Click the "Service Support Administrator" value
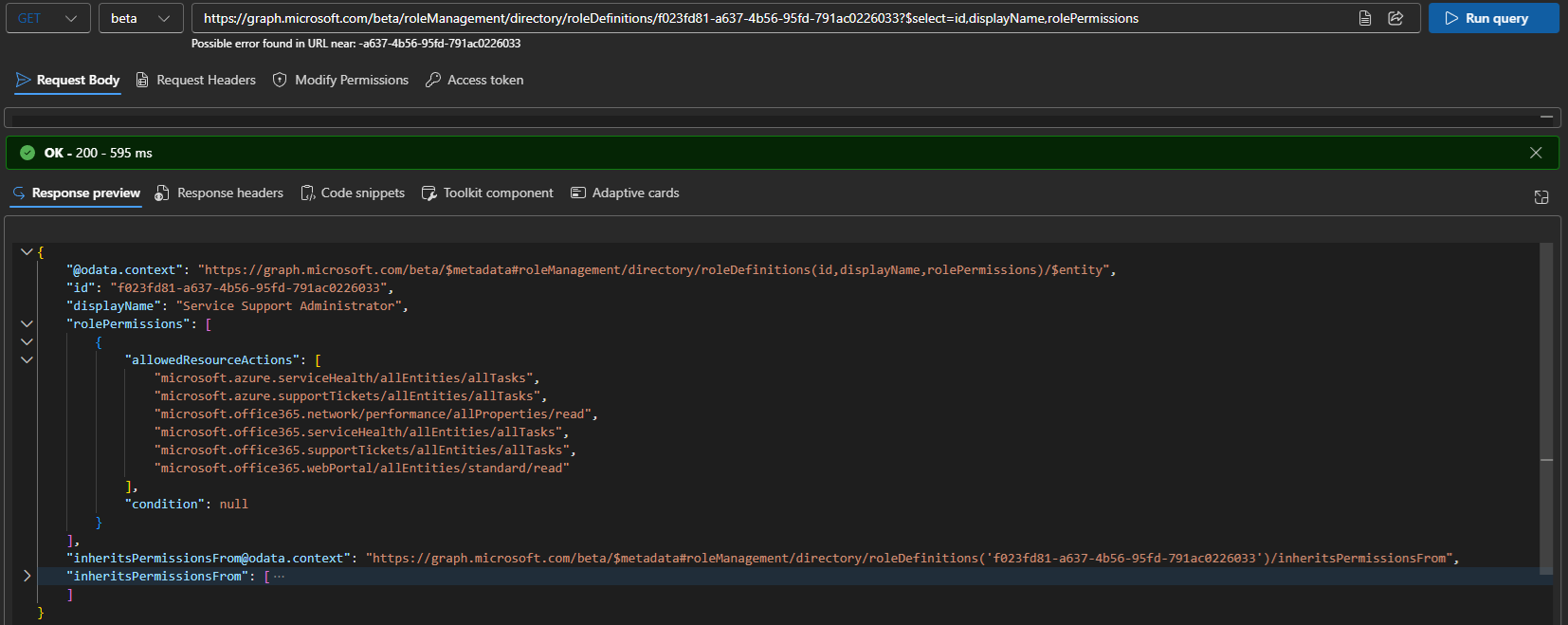This screenshot has width=1568, height=625. click(x=289, y=306)
